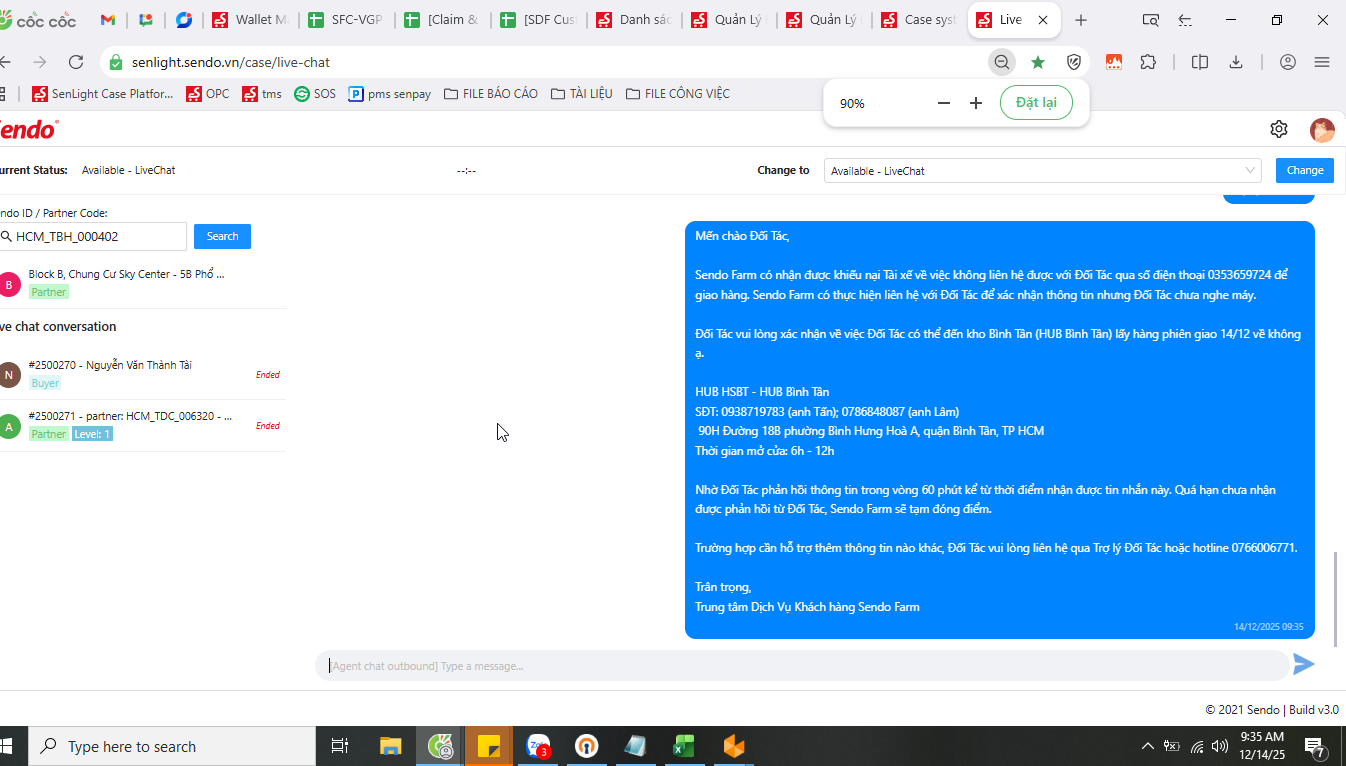Open the pms senpay bookmark

390,94
